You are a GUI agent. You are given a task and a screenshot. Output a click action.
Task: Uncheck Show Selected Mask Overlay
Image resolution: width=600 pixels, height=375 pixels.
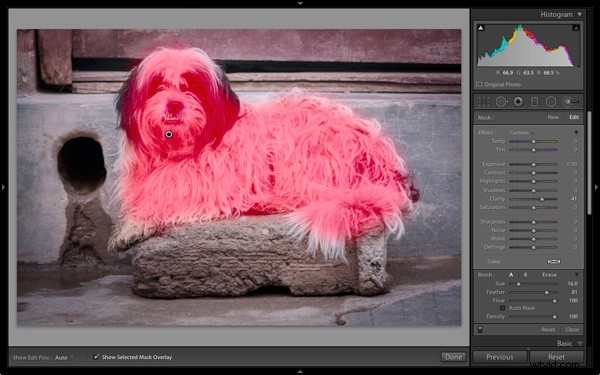[x=96, y=357]
